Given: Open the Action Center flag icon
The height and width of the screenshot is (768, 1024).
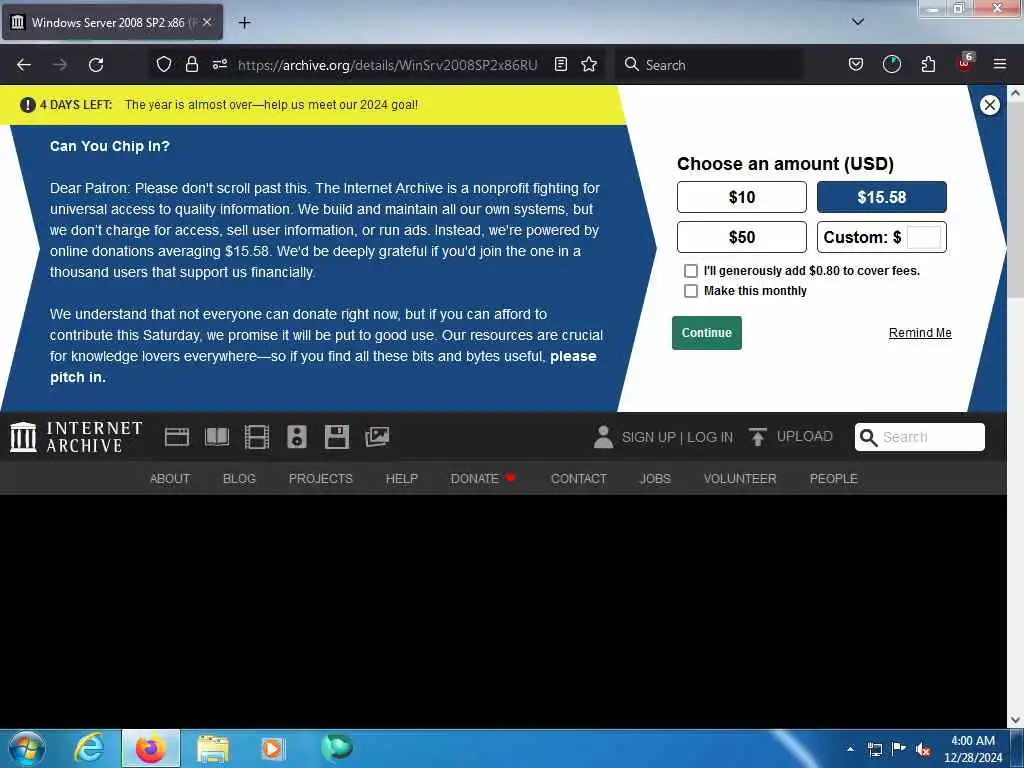Looking at the screenshot, I should point(899,749).
